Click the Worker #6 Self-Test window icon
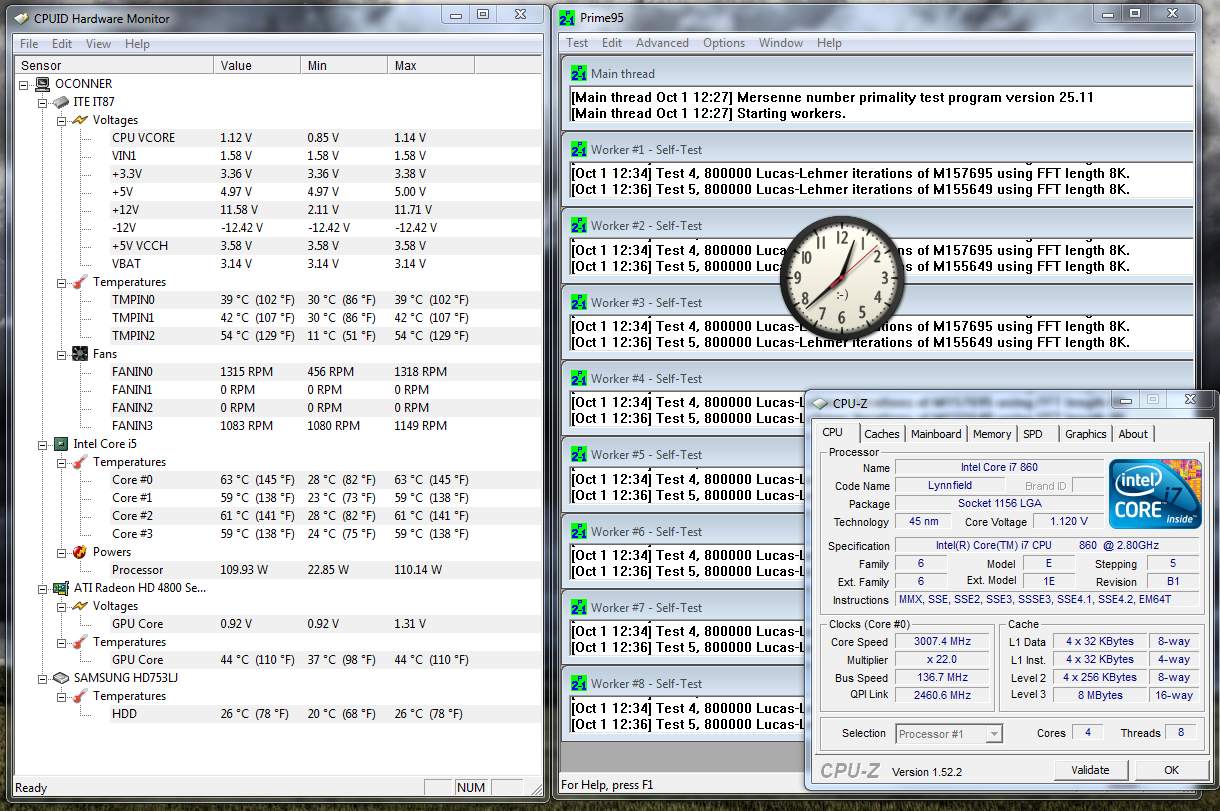This screenshot has height=811, width=1220. tap(579, 531)
